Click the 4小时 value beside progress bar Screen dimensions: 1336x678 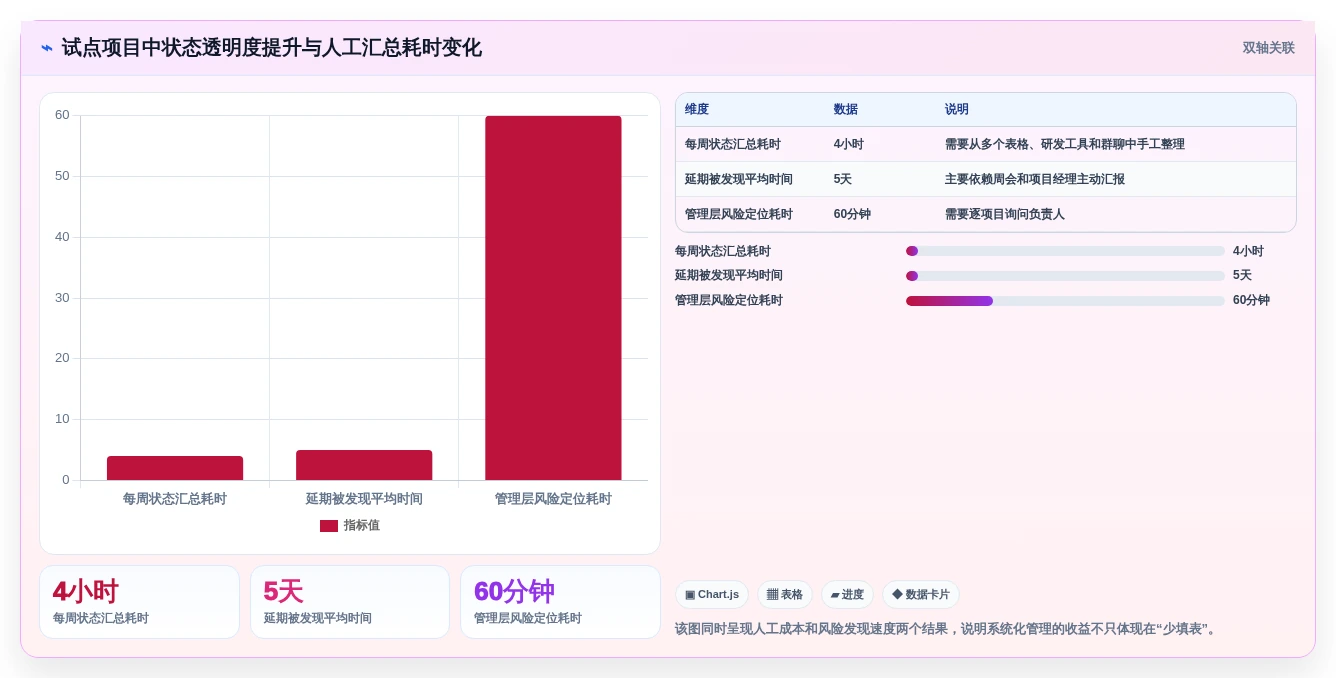[1248, 252]
